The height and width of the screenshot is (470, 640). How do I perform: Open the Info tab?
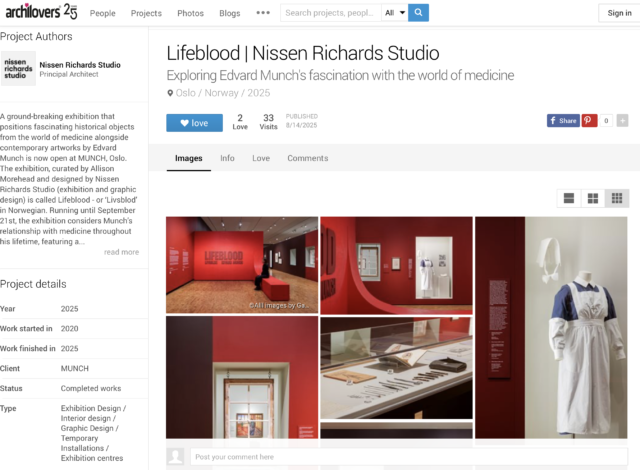click(x=227, y=158)
